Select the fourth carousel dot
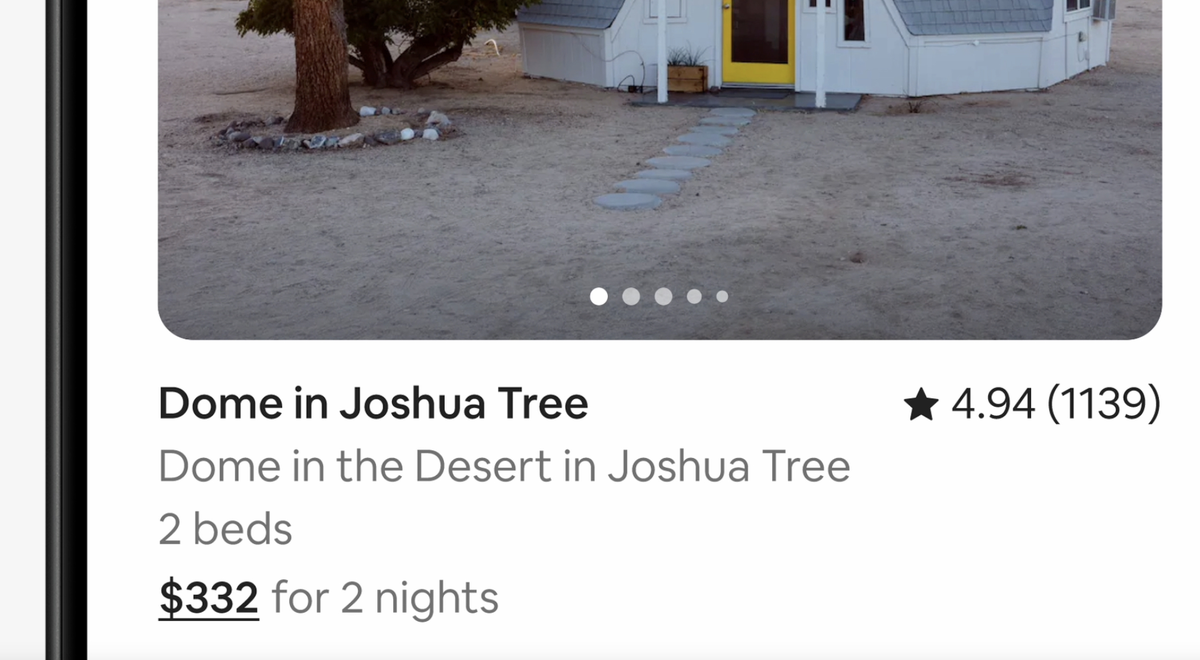Image resolution: width=1200 pixels, height=660 pixels. (x=694, y=296)
